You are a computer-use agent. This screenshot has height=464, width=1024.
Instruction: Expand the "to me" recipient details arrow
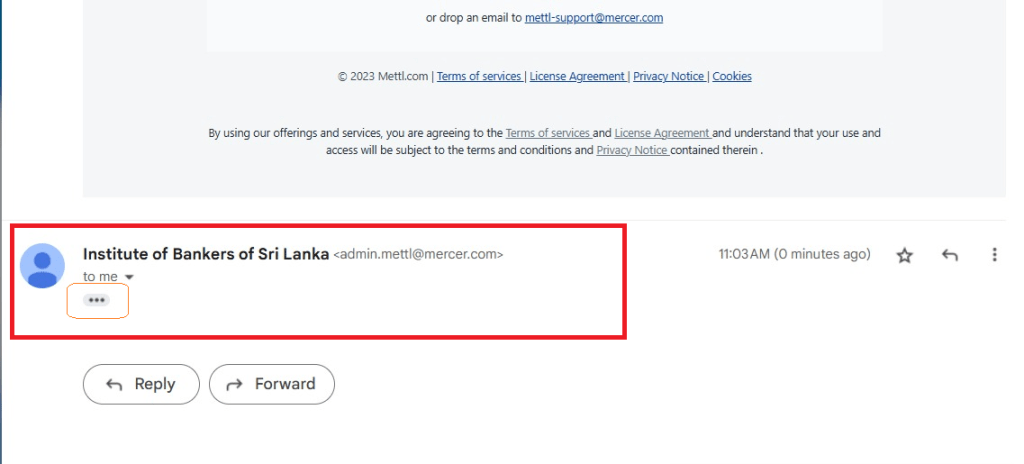(129, 277)
